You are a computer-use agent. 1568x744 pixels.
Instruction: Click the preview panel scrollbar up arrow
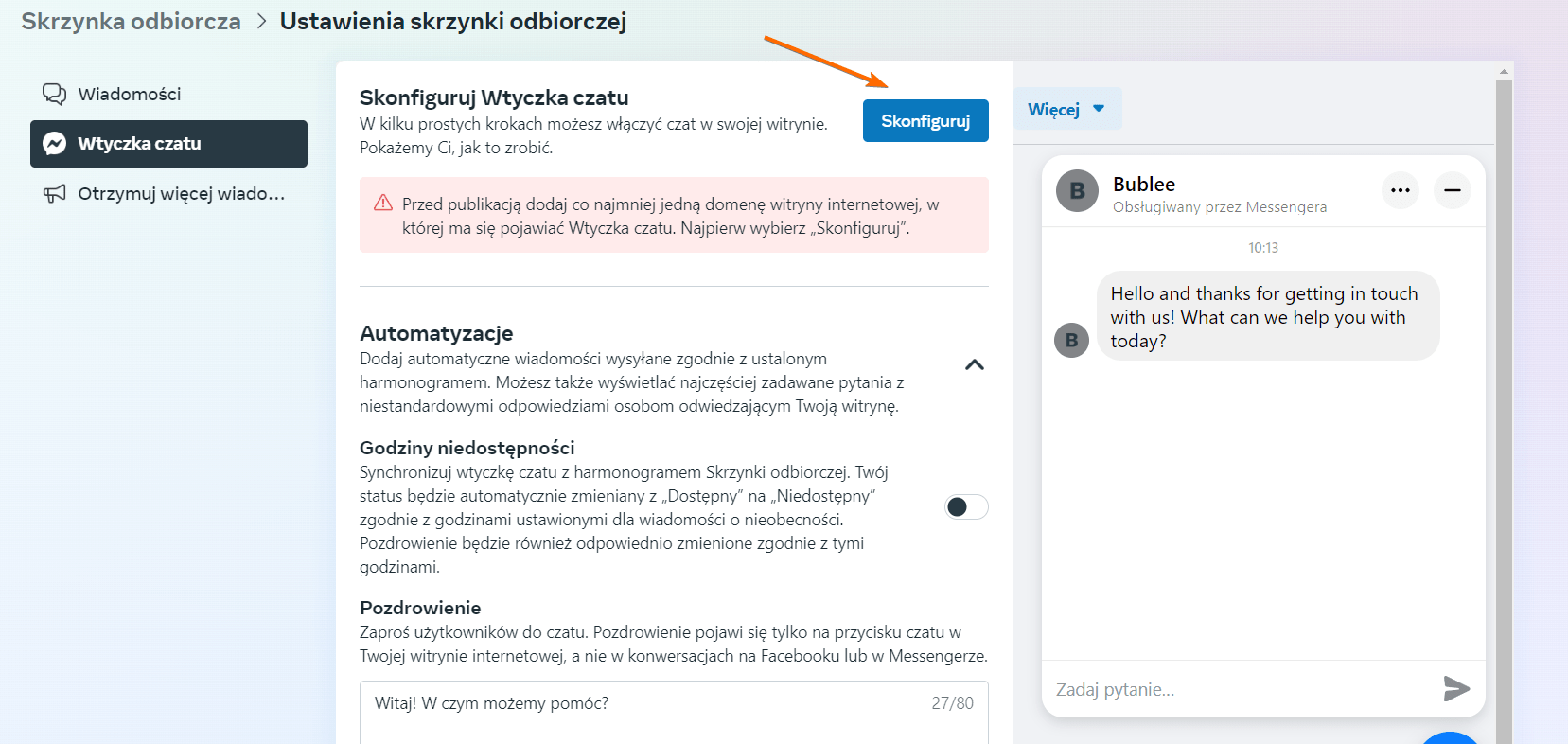(1504, 71)
